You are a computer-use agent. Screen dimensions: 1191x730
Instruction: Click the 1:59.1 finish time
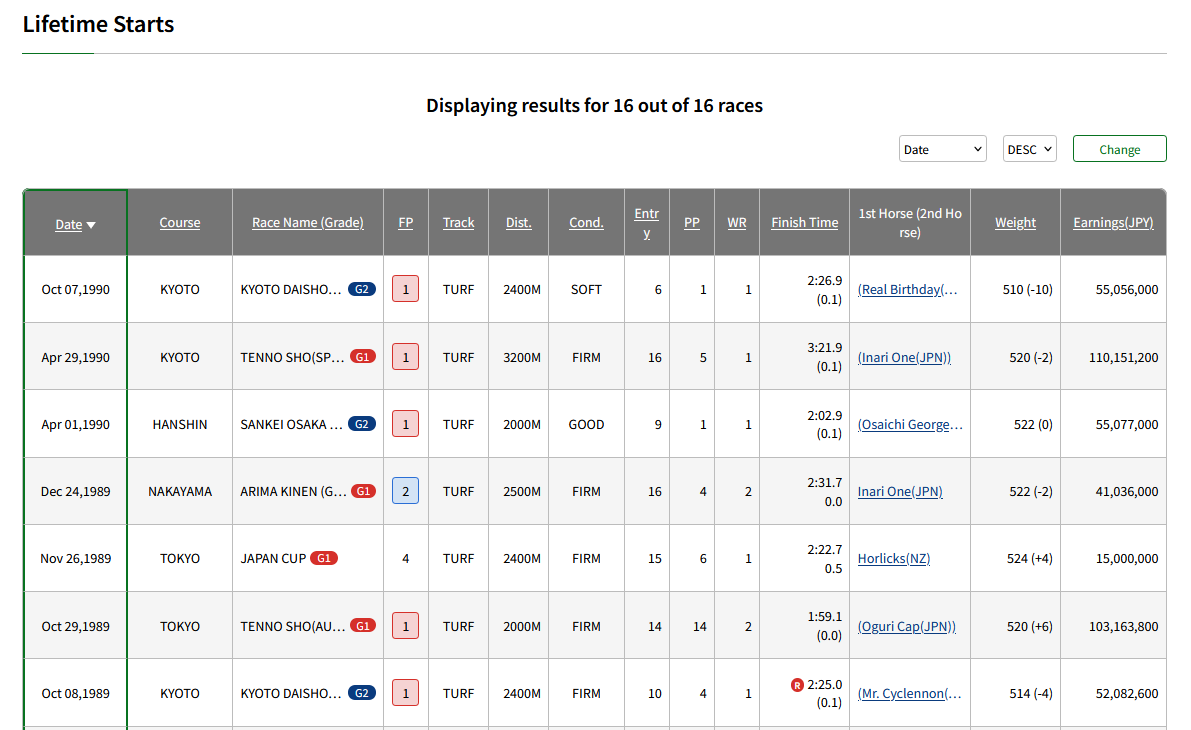(825, 617)
